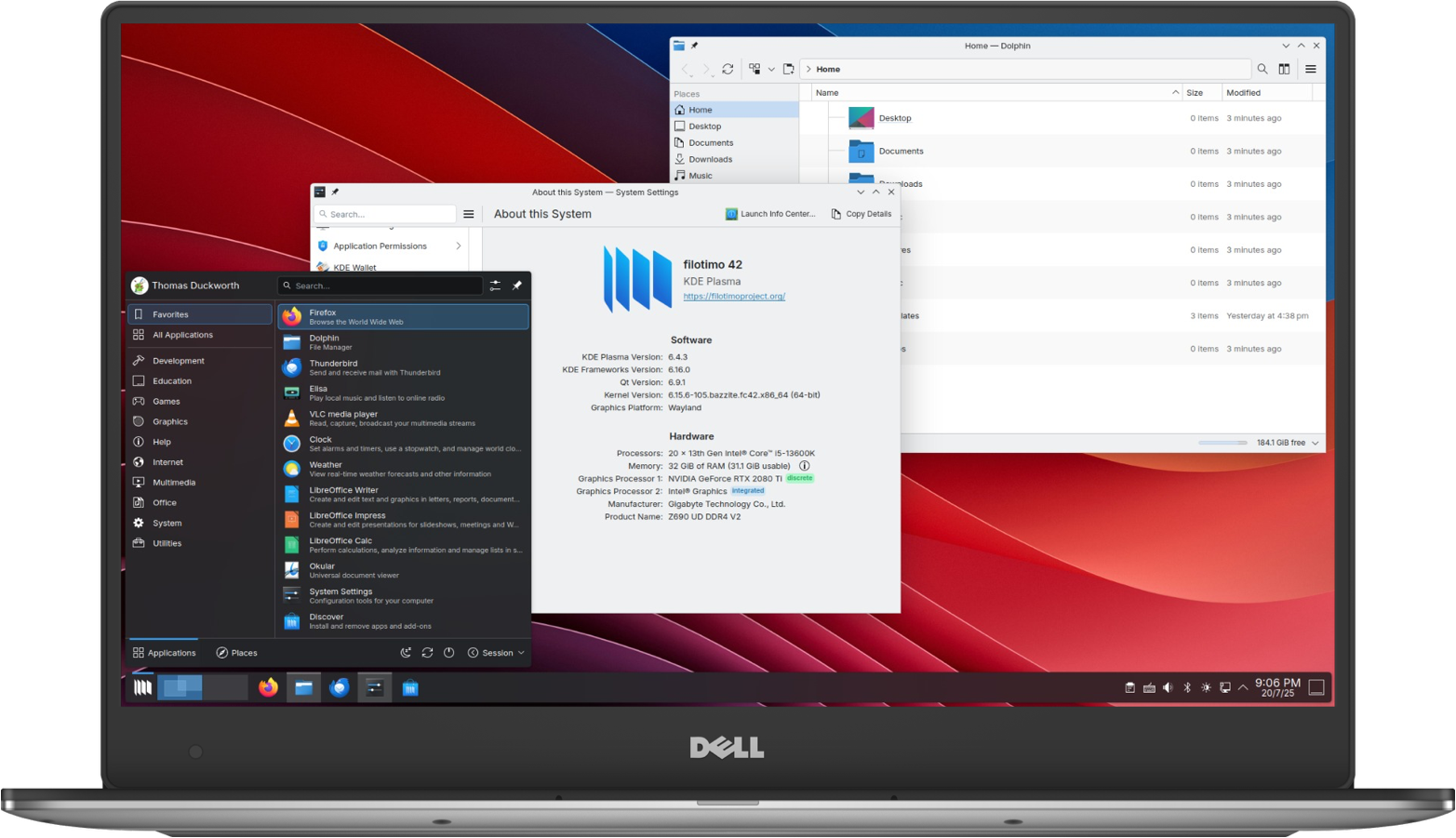Viewport: 1456px width, 838px height.
Task: Open the Development category
Action: pos(199,361)
